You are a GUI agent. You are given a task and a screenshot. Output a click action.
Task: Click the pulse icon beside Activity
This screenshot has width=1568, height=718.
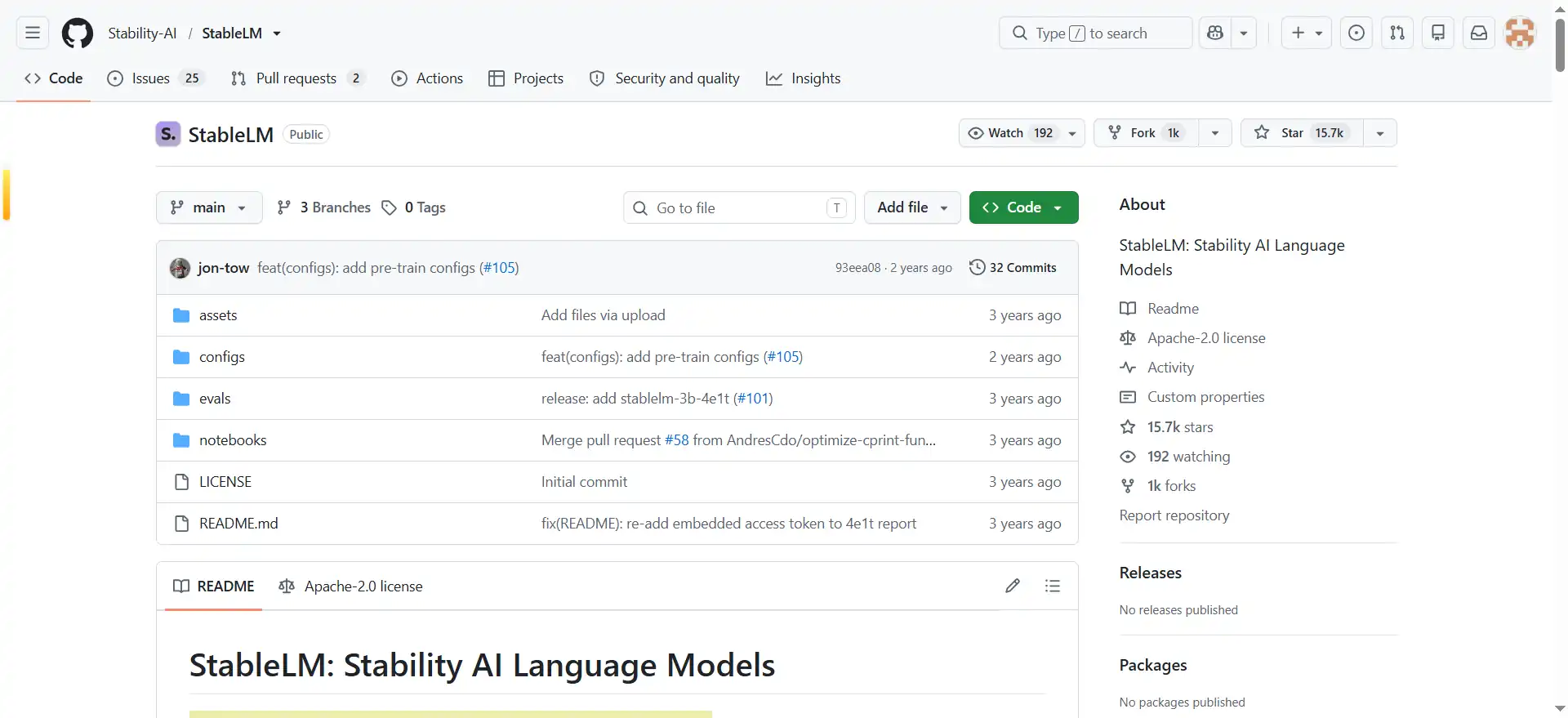click(1128, 368)
